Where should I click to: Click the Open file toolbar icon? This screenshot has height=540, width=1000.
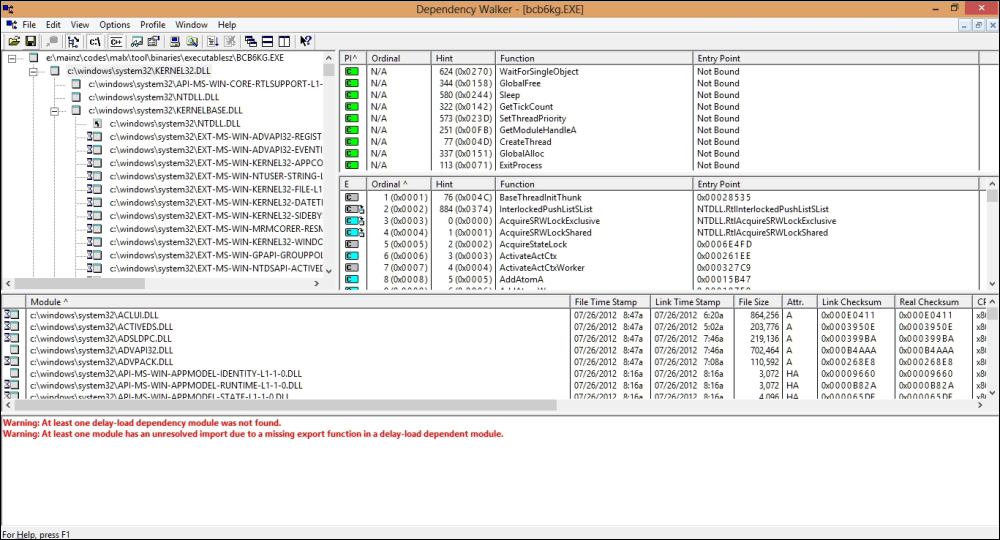click(14, 41)
